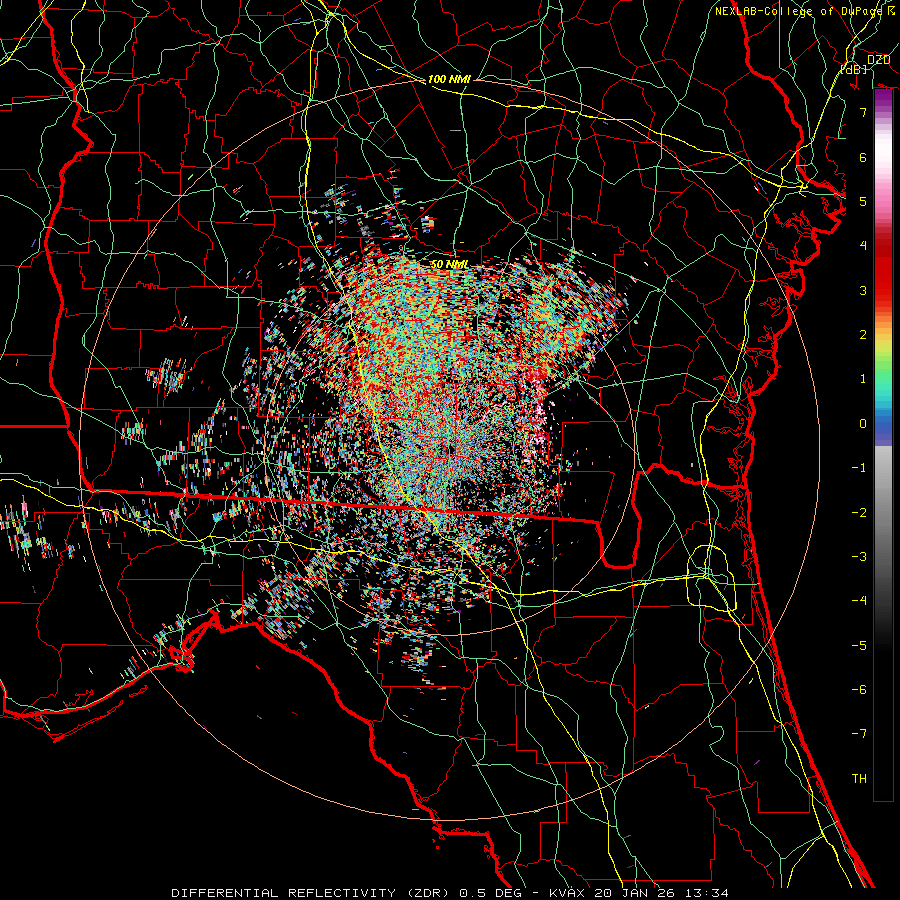Viewport: 900px width, 900px height.
Task: Click the 3 value on the color scale
Action: [863, 290]
